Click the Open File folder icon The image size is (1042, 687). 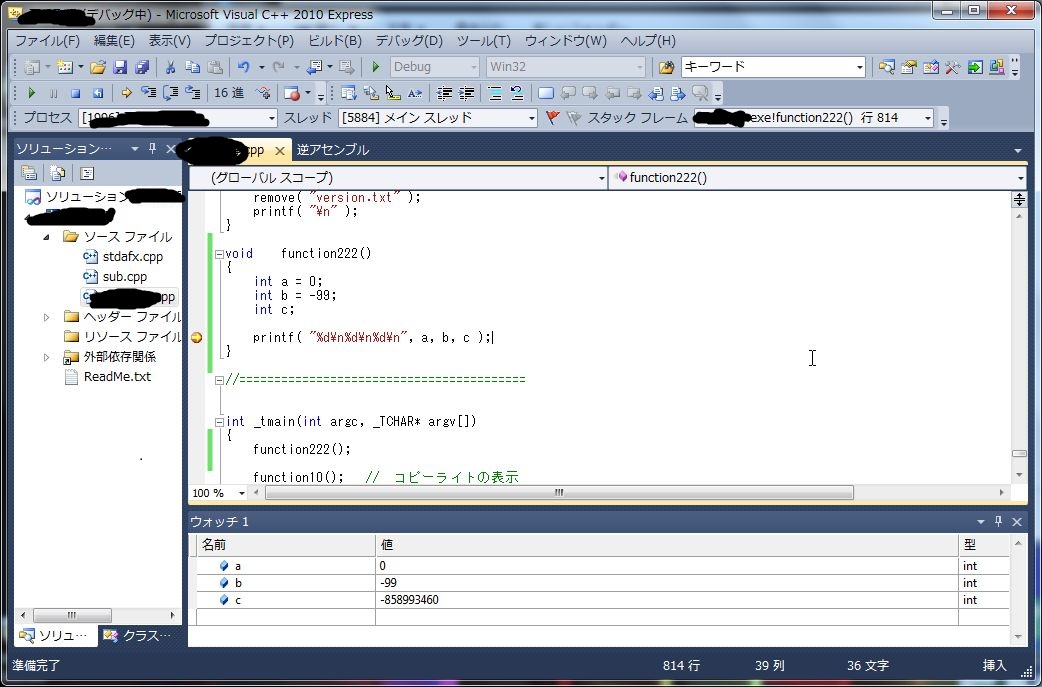[x=98, y=67]
